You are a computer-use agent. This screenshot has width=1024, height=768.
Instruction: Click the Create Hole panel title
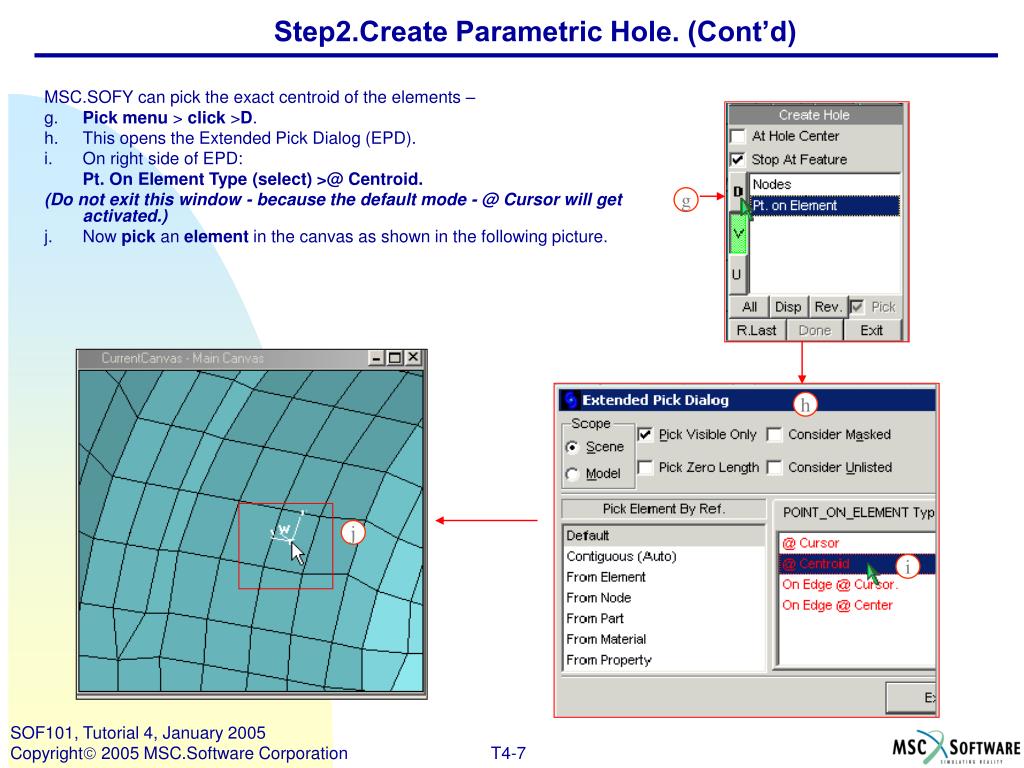pyautogui.click(x=814, y=115)
